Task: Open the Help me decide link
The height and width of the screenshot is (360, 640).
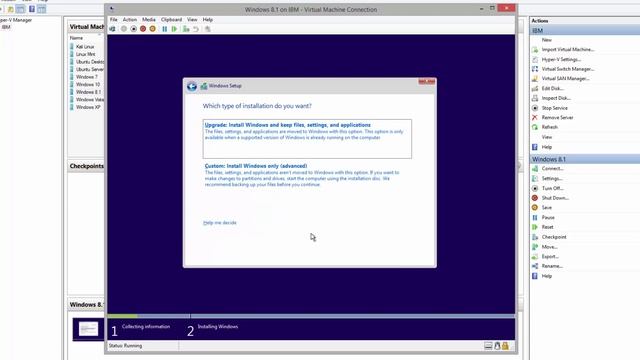Action: (x=220, y=223)
